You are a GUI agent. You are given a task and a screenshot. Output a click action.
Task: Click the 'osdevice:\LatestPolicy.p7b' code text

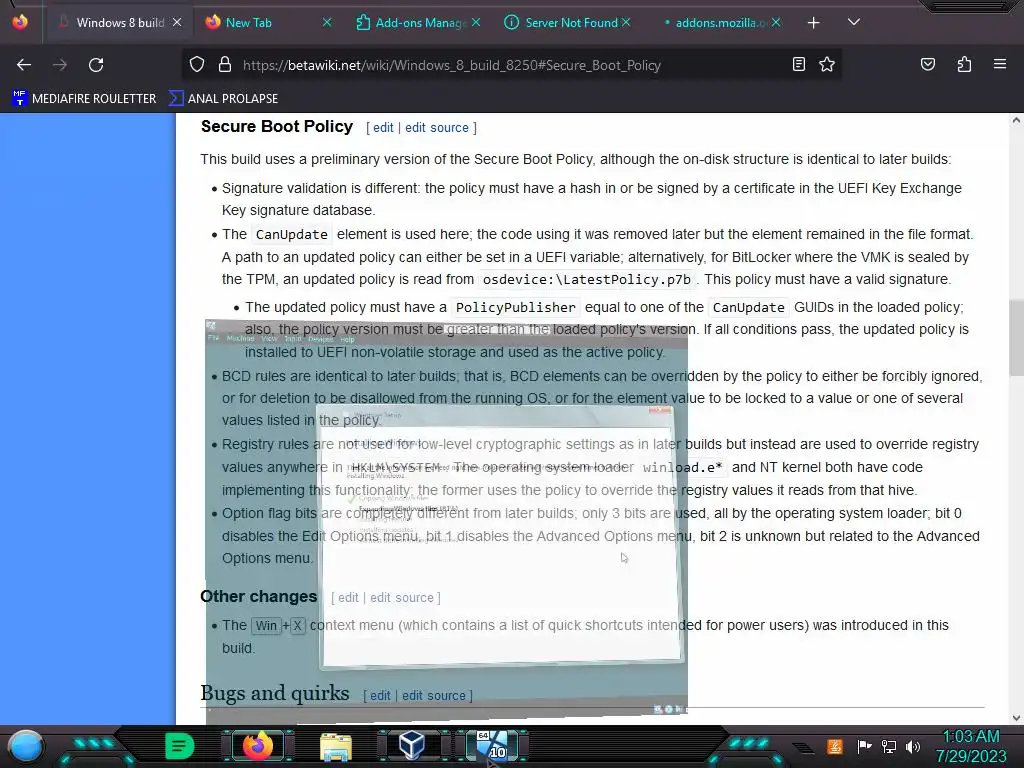(586, 280)
